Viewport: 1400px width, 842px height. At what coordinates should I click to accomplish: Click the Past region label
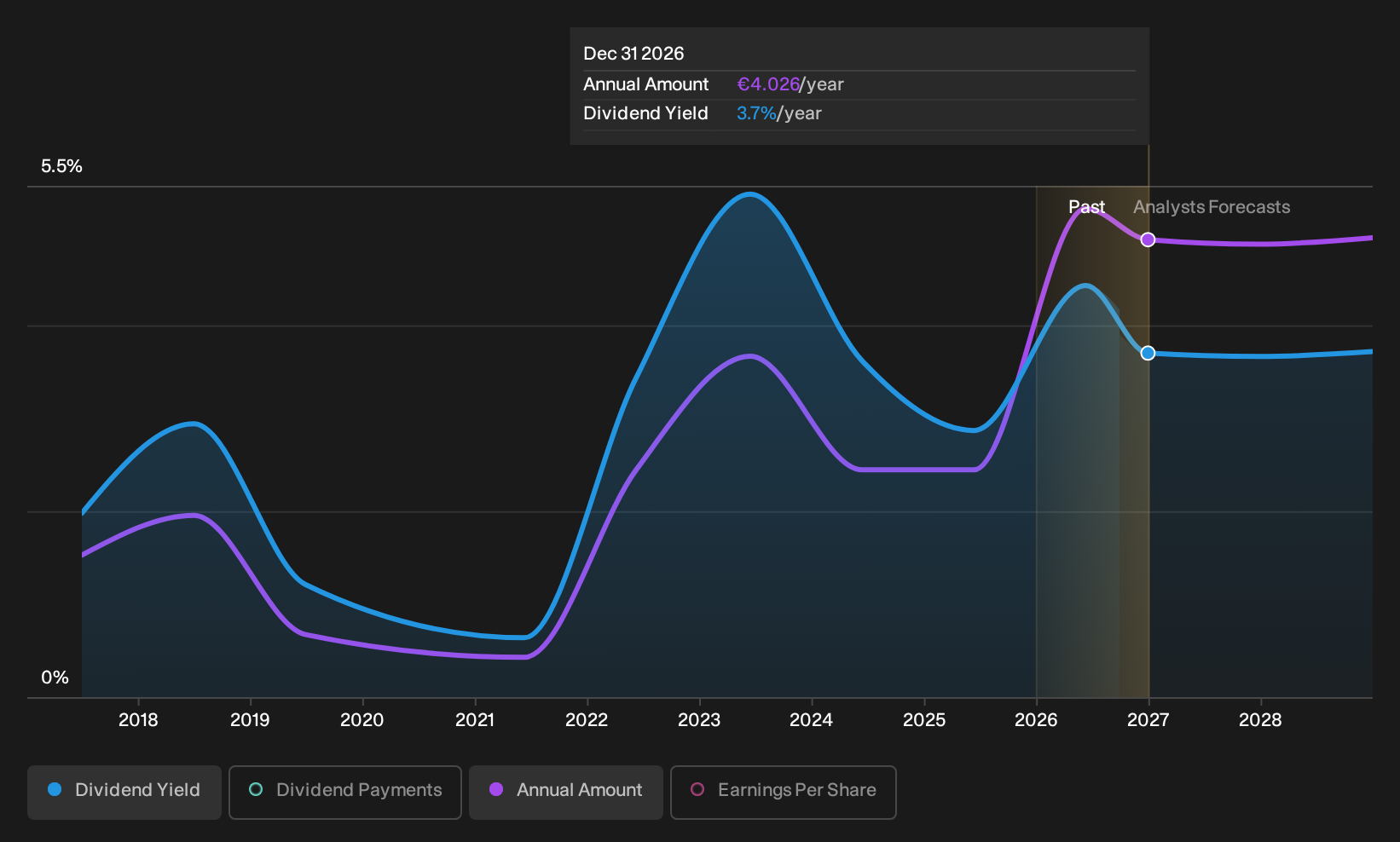(1087, 207)
